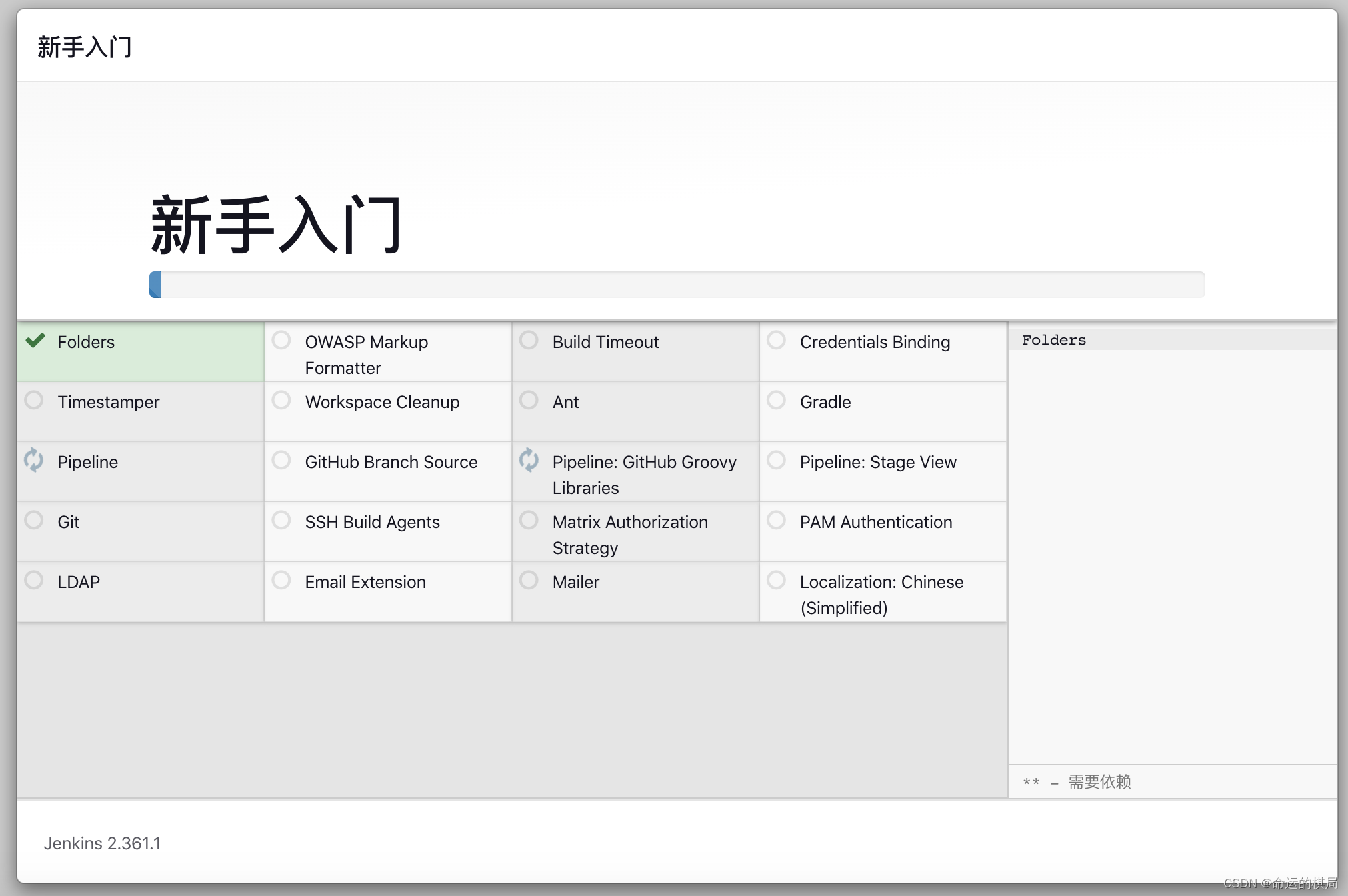This screenshot has height=896, width=1348.
Task: Click the 需要依赖 legend note
Action: click(1099, 781)
